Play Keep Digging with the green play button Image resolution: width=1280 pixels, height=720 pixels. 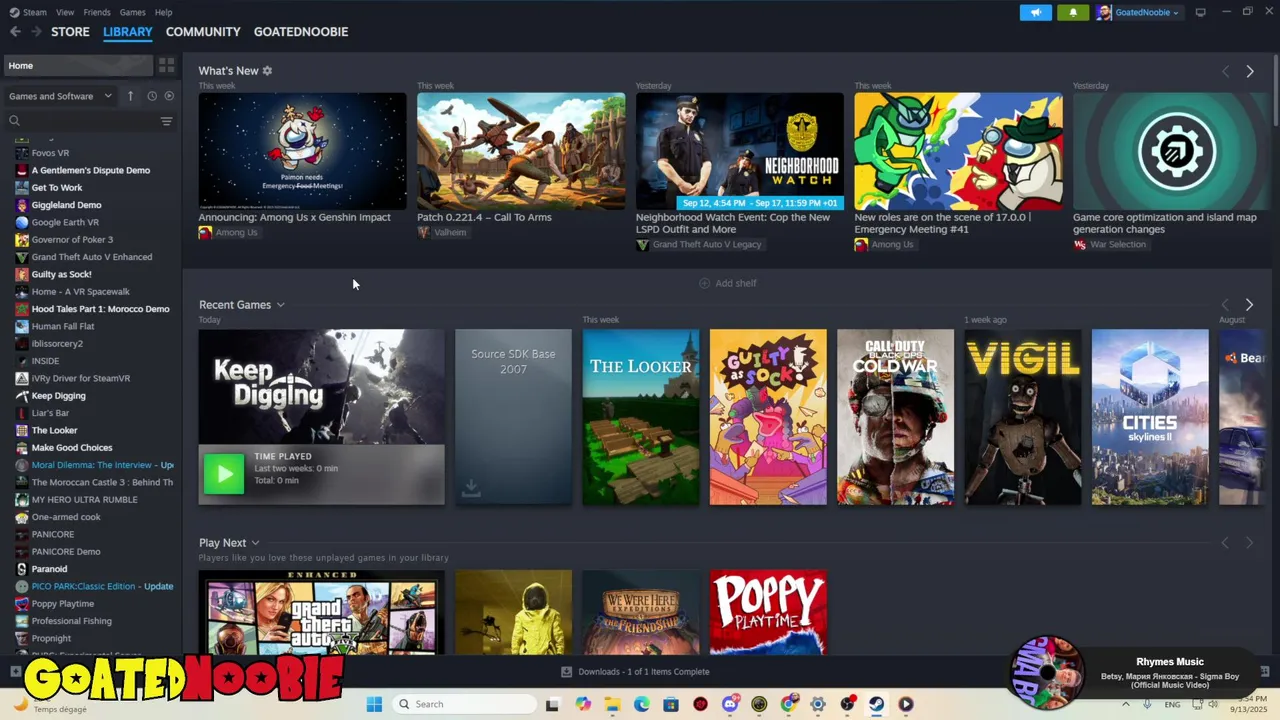point(224,474)
